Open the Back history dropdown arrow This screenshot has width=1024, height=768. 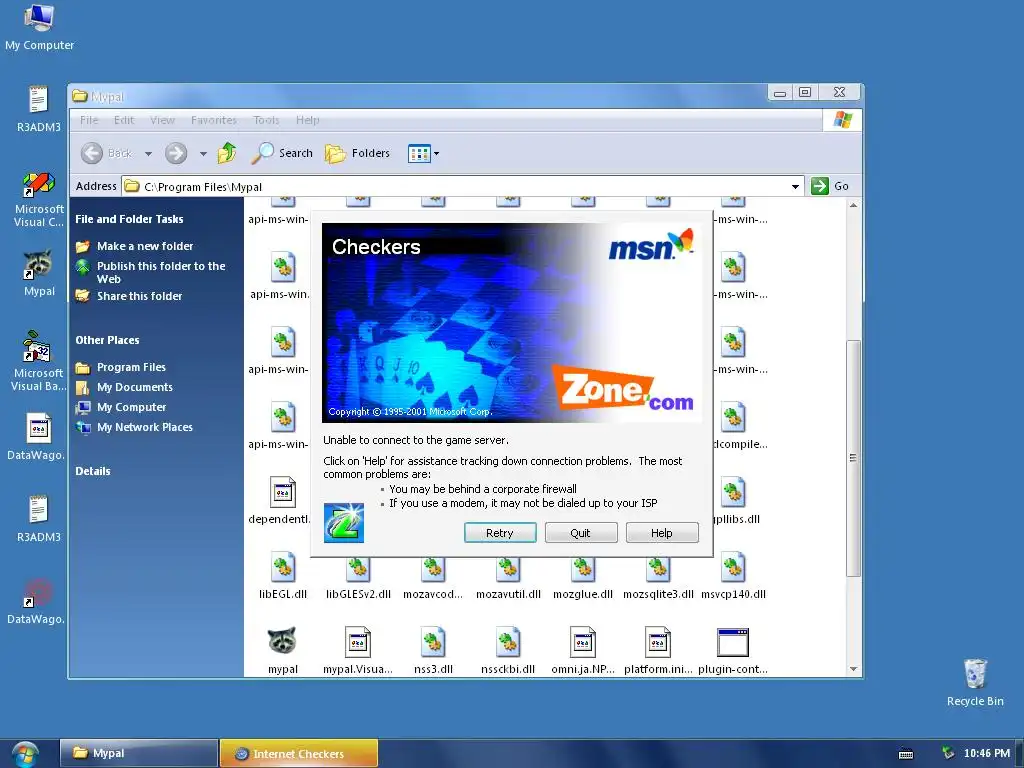tap(148, 154)
